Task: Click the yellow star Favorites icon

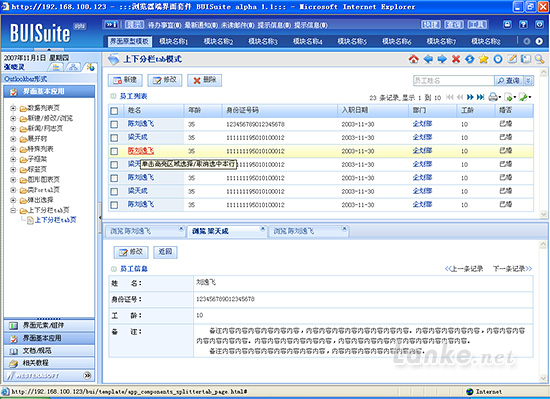Action: click(x=484, y=59)
